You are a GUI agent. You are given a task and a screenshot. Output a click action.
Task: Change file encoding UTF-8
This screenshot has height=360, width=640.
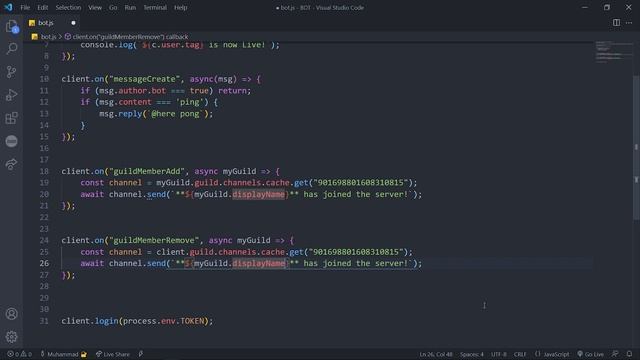click(499, 354)
